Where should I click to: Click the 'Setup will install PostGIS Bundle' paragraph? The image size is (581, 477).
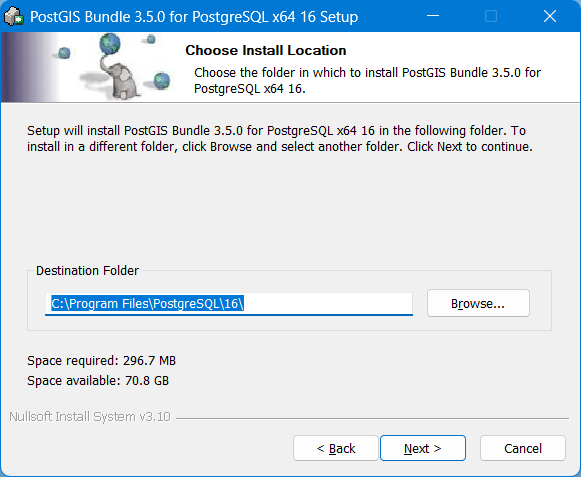coord(280,139)
